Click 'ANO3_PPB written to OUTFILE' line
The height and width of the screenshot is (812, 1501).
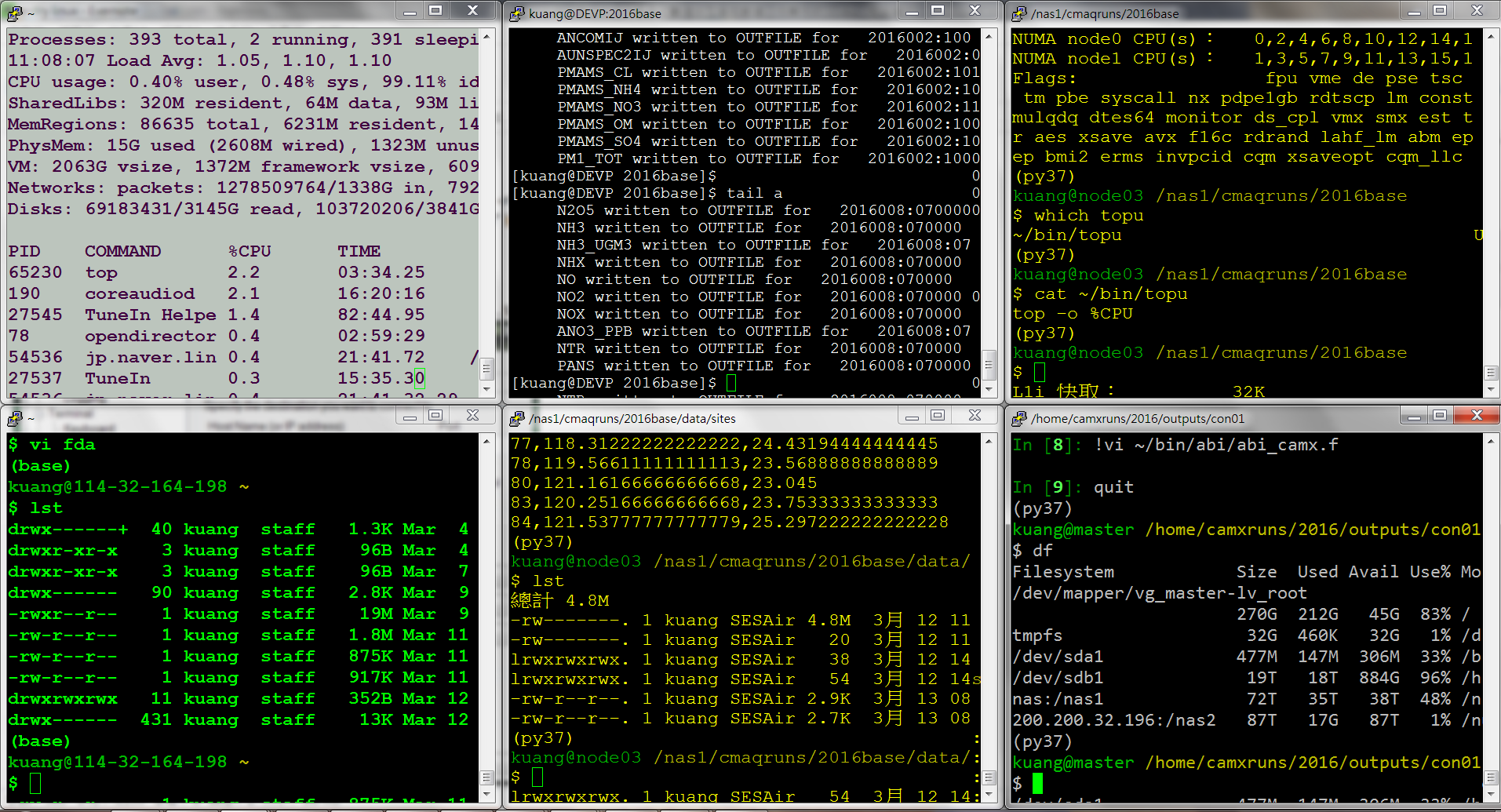[763, 331]
